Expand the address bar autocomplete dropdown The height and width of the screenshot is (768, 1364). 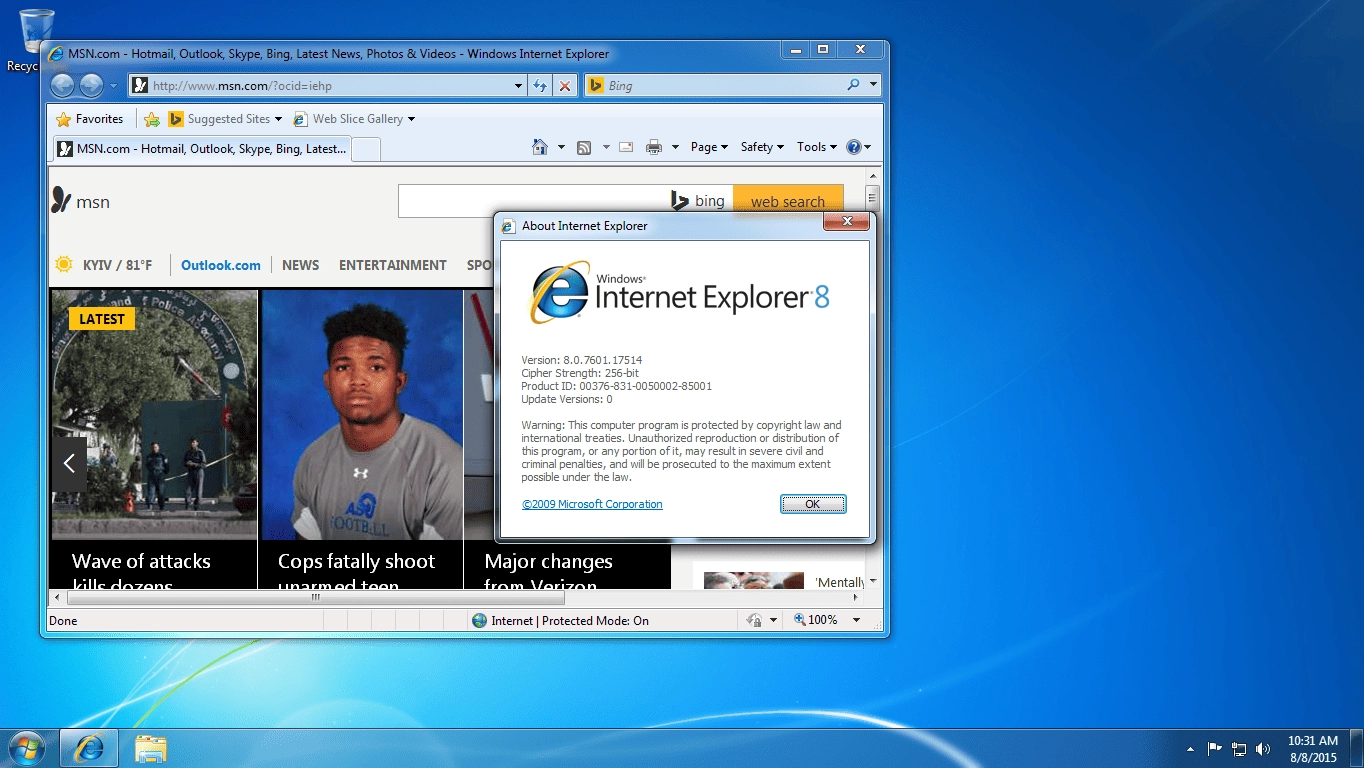(518, 86)
